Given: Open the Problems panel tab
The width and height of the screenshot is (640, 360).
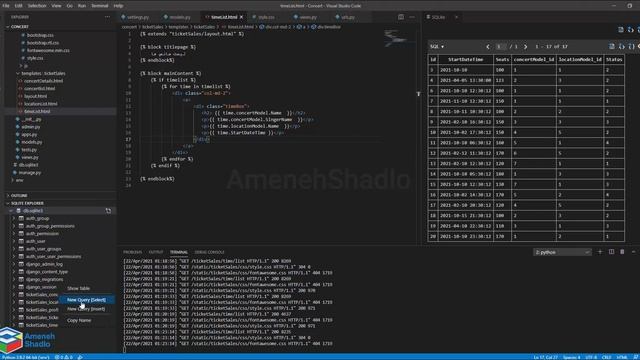Looking at the screenshot, I should click(132, 252).
